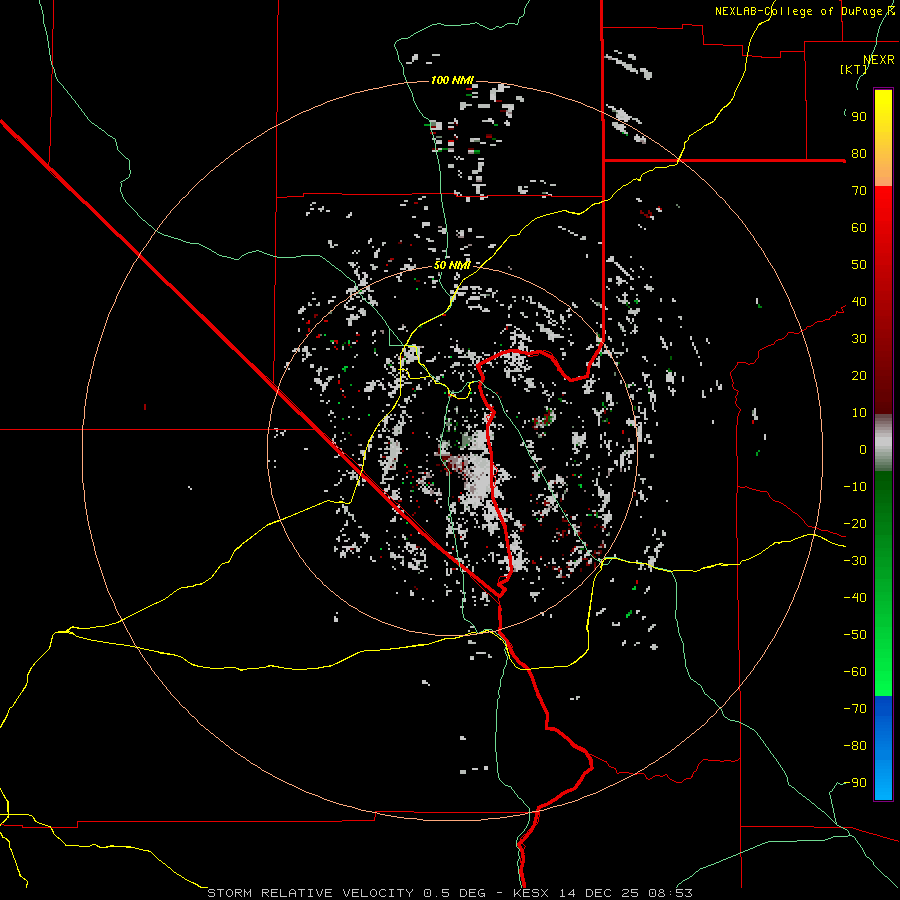
Task: Click the -90 value on the velocity scale
Action: 855,783
